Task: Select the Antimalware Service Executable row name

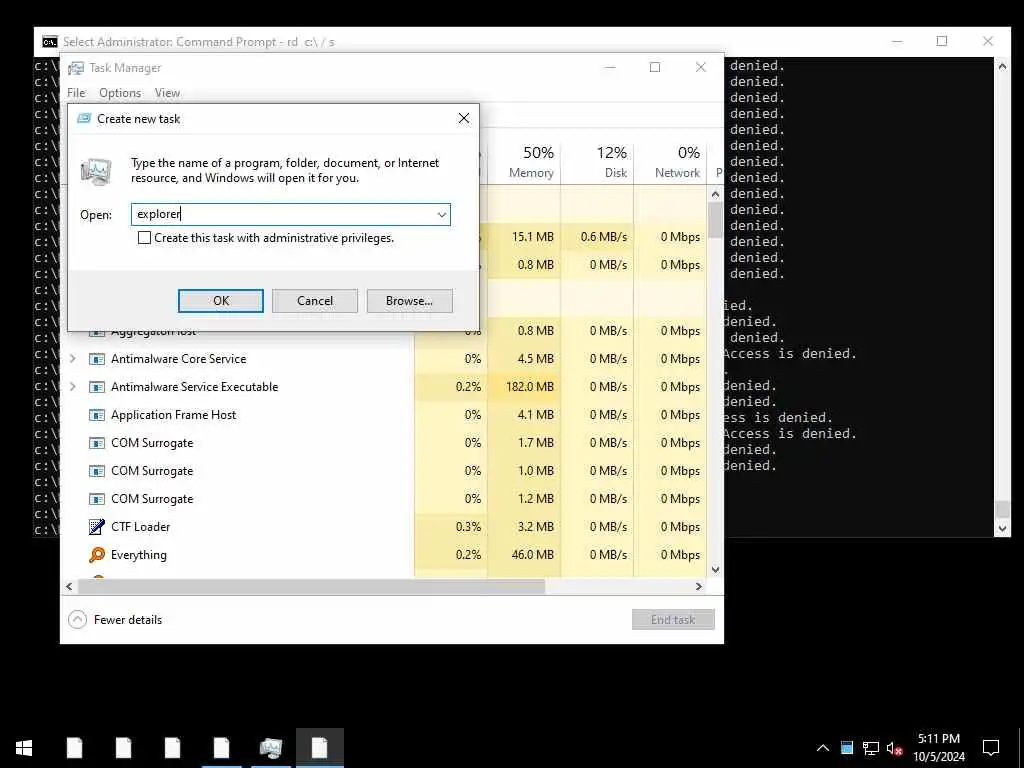Action: (x=195, y=387)
